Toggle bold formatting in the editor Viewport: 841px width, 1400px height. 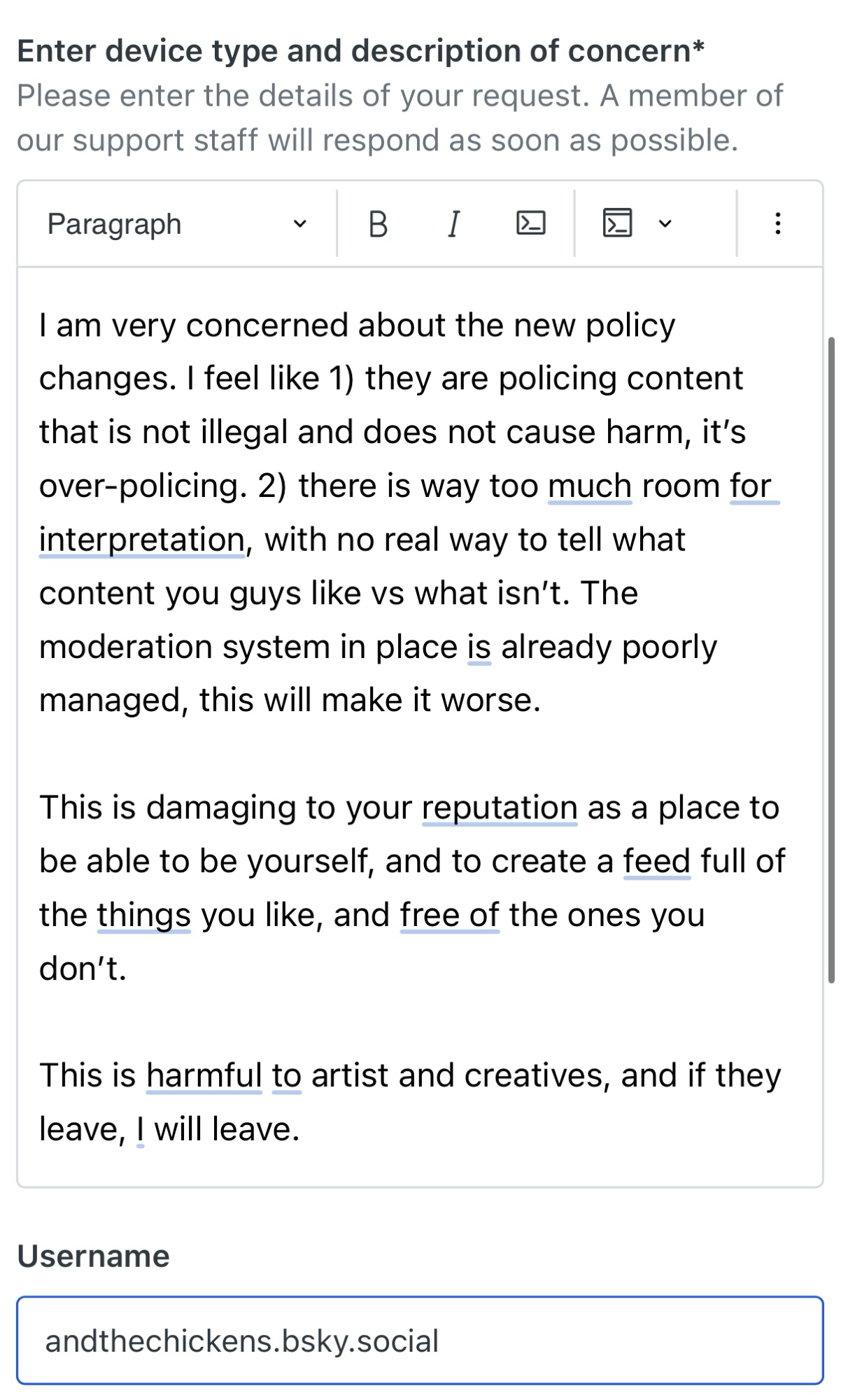coord(378,224)
